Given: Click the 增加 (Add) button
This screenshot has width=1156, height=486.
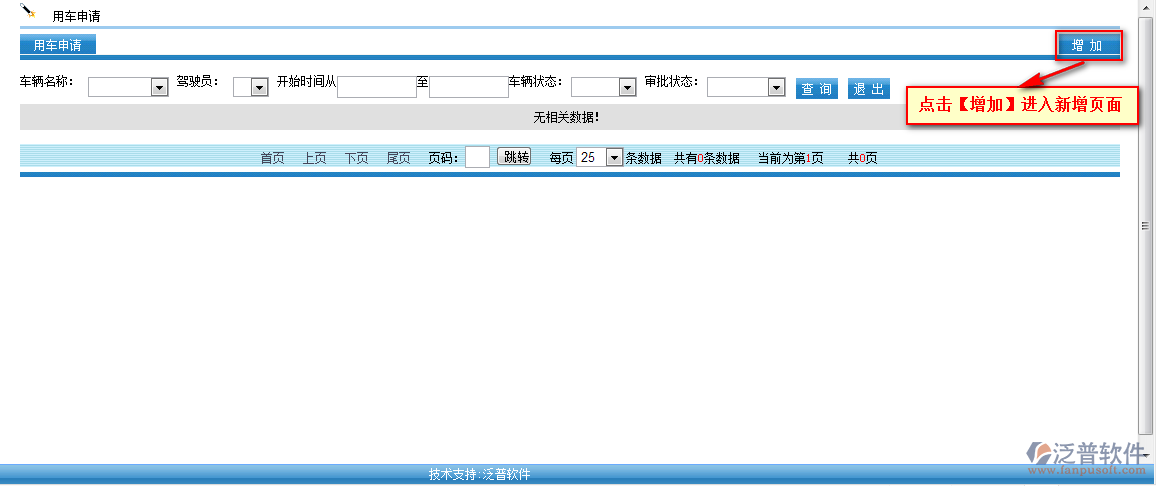Looking at the screenshot, I should (1088, 46).
